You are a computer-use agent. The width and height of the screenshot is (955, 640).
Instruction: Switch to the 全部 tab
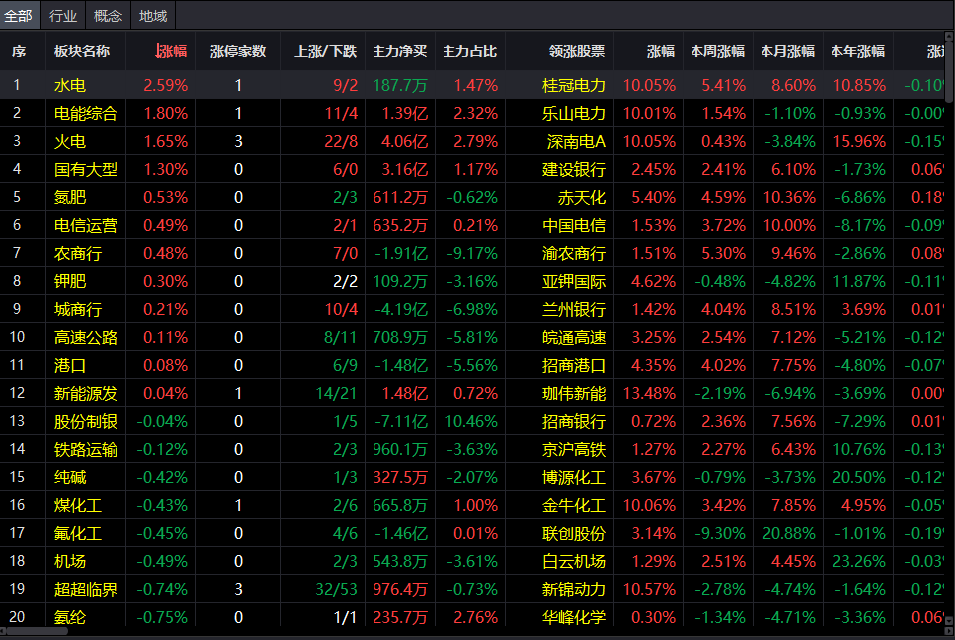pos(19,16)
